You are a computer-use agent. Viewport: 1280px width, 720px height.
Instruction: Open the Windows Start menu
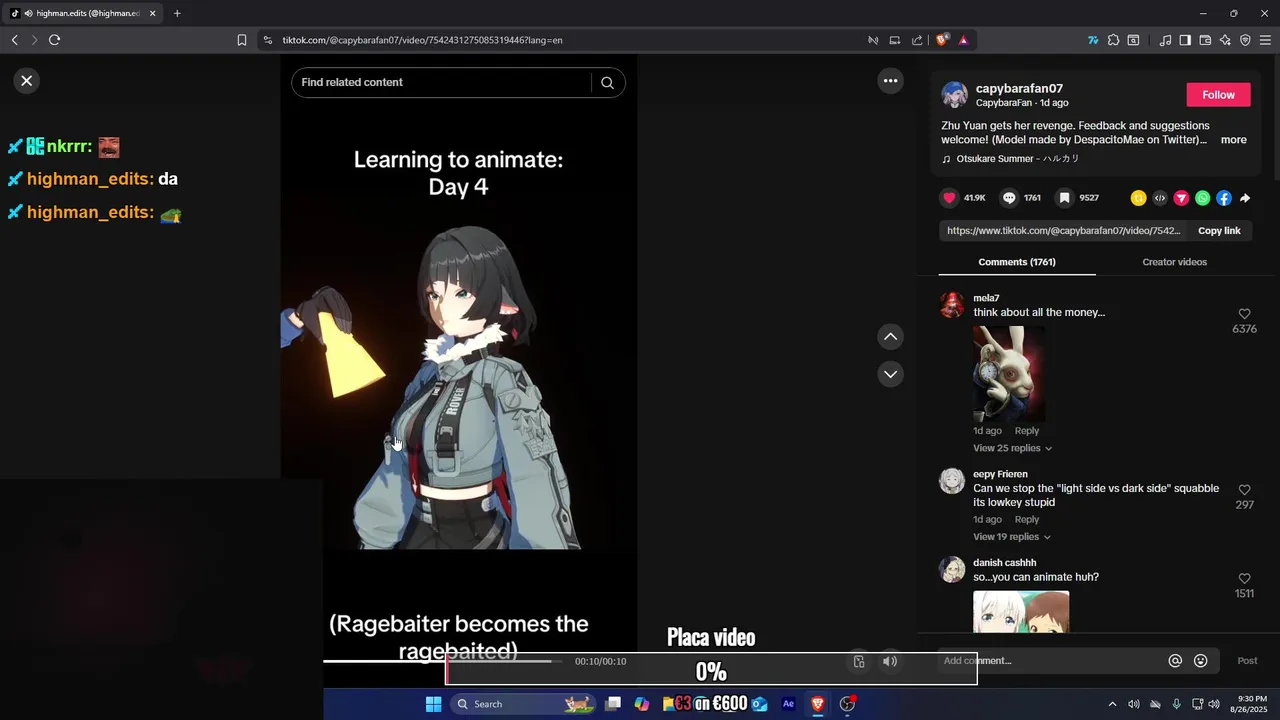[433, 704]
